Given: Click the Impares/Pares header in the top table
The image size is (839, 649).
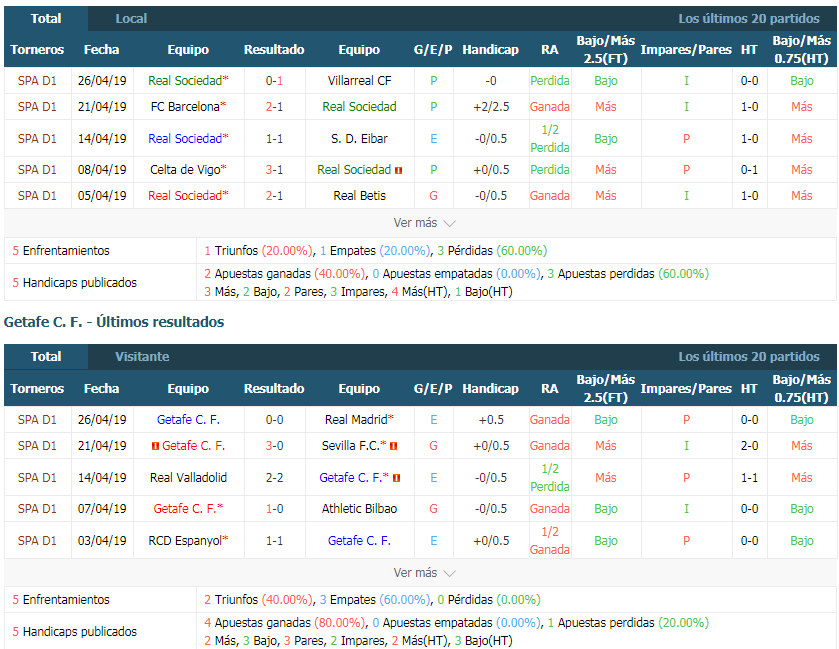Looking at the screenshot, I should 686,50.
